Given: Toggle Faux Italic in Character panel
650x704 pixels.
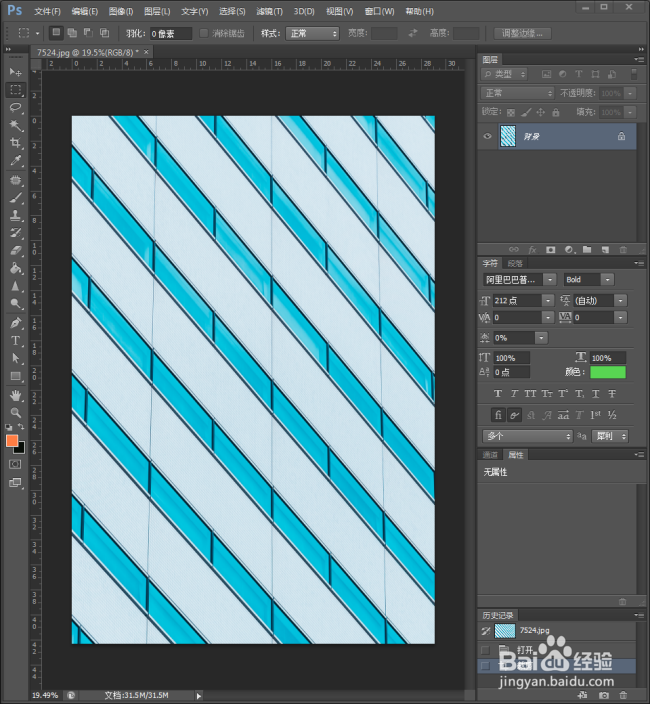Looking at the screenshot, I should click(x=514, y=394).
